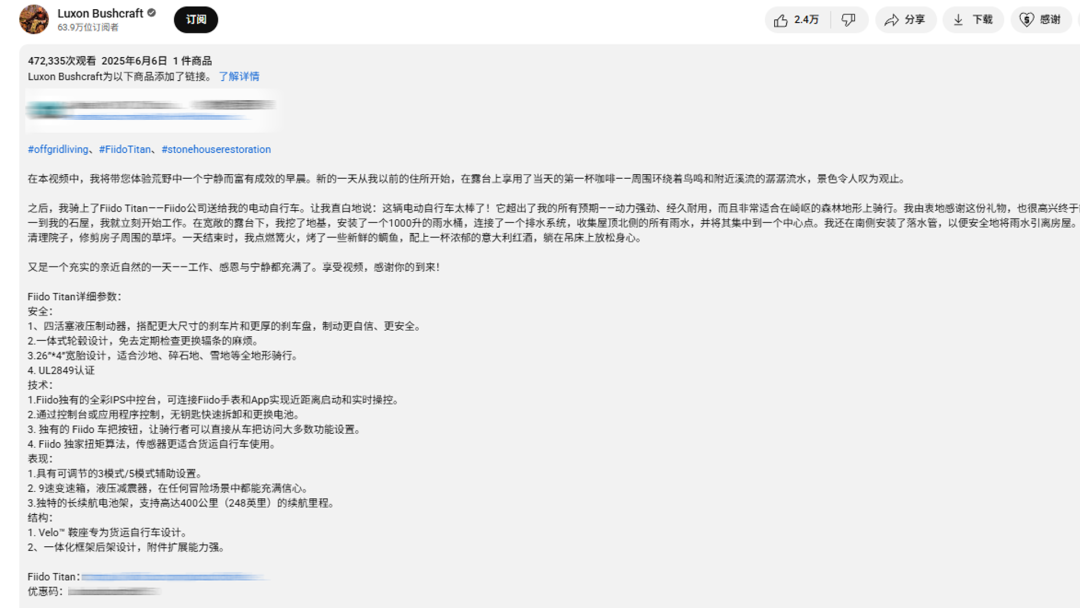Screen dimensions: 1080x608
Task: Click the Fiido 独家扭矩算法 line
Action: tap(153, 444)
